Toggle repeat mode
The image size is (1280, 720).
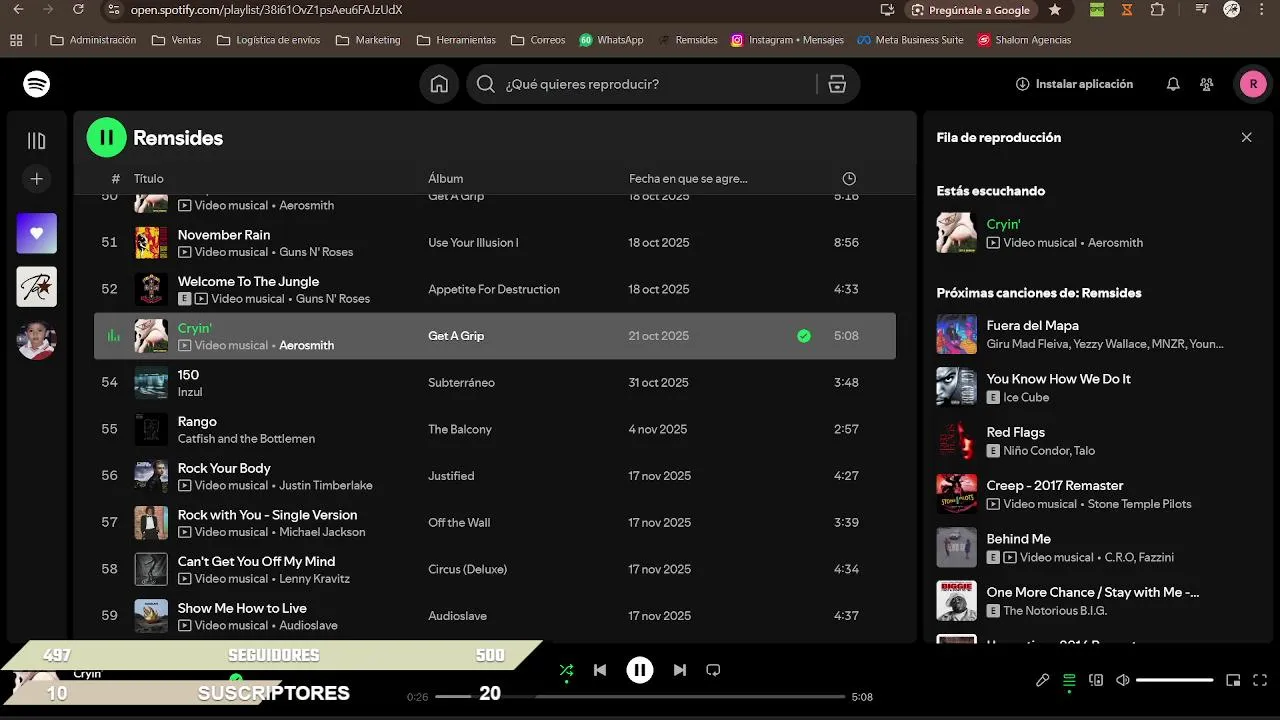[x=713, y=670]
